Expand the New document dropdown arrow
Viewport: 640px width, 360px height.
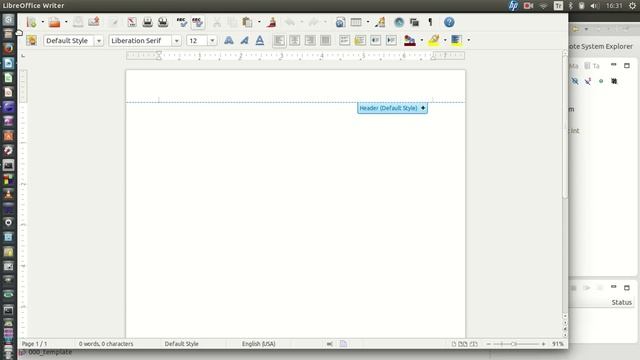(x=42, y=22)
